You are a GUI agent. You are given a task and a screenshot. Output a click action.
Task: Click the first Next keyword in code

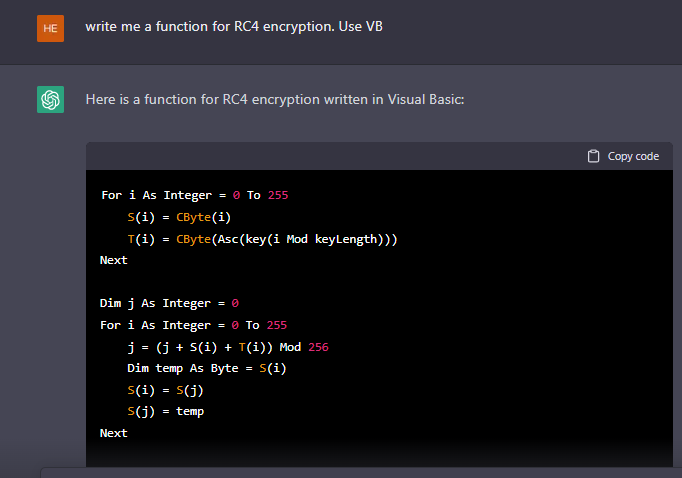[x=114, y=260]
